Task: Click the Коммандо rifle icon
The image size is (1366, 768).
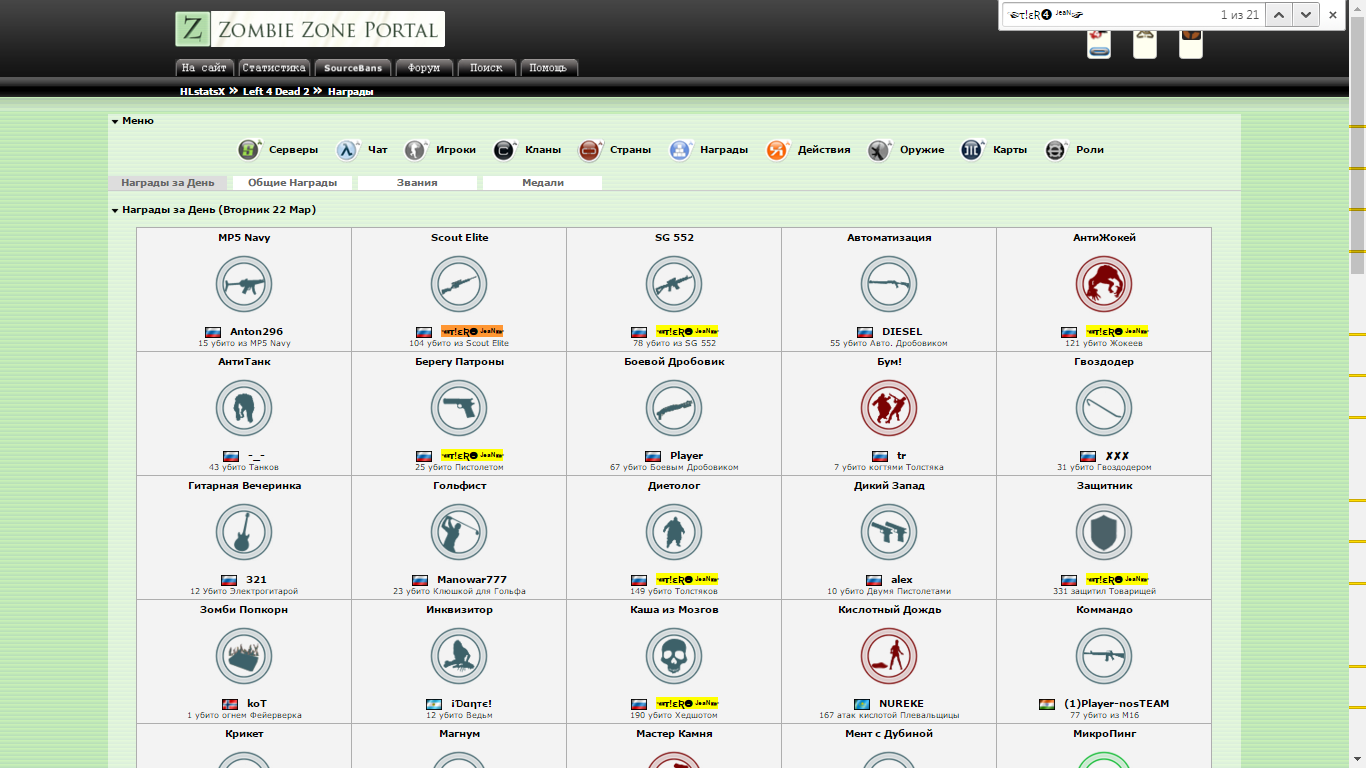Action: (1104, 656)
